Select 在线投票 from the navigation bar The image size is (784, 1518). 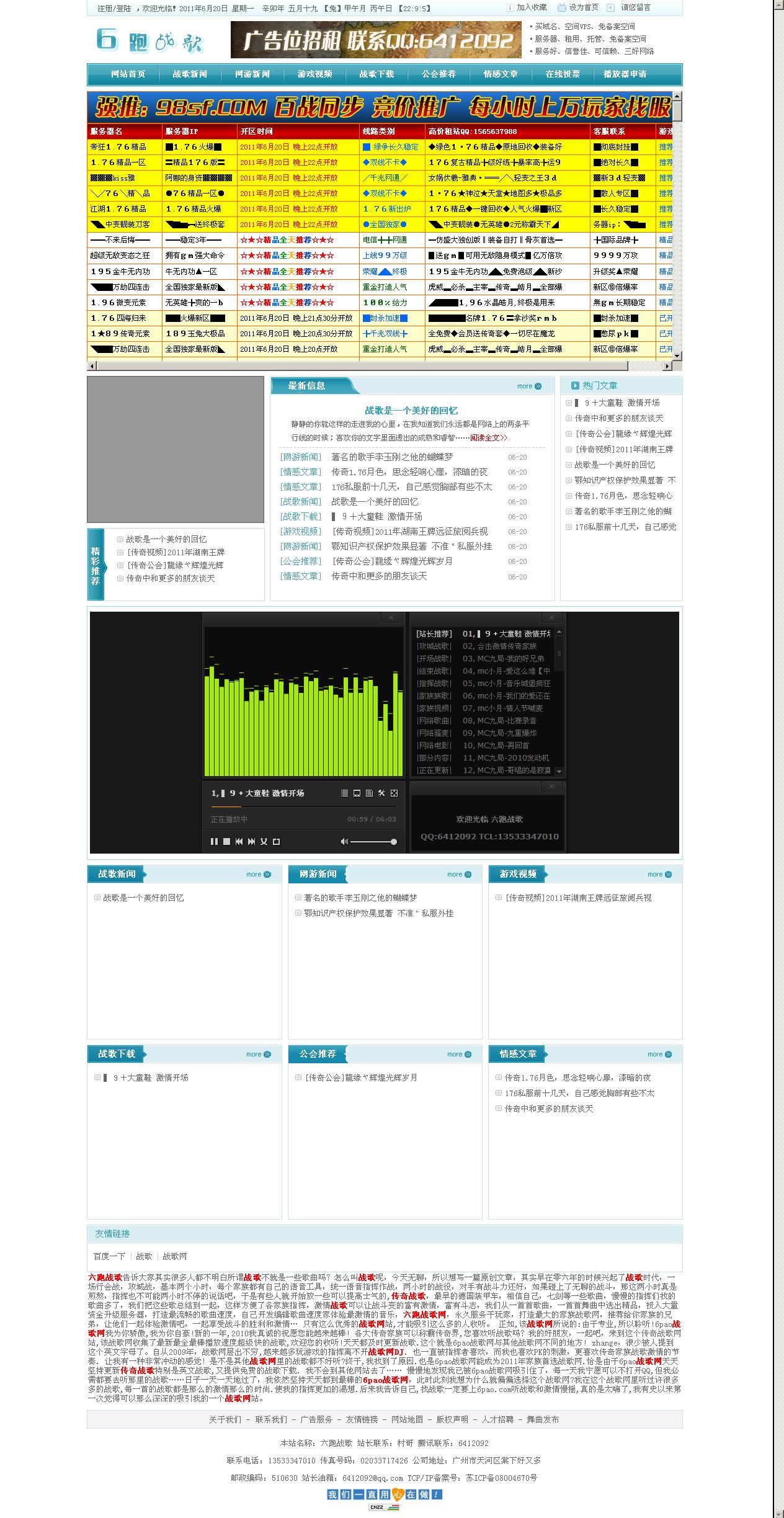(x=563, y=74)
